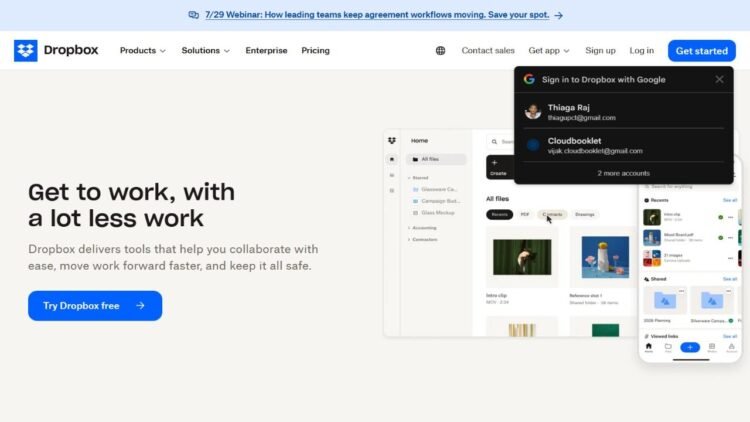Click the Log in link

(641, 51)
